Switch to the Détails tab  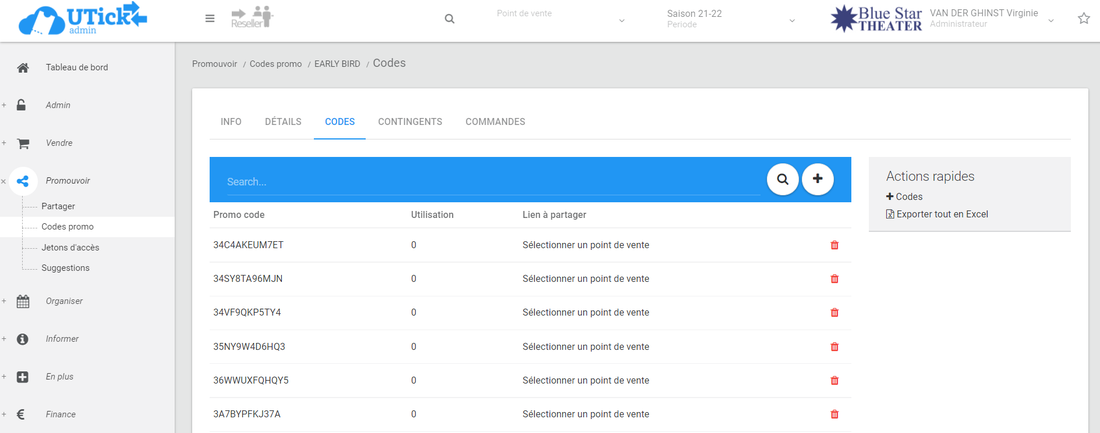(283, 122)
